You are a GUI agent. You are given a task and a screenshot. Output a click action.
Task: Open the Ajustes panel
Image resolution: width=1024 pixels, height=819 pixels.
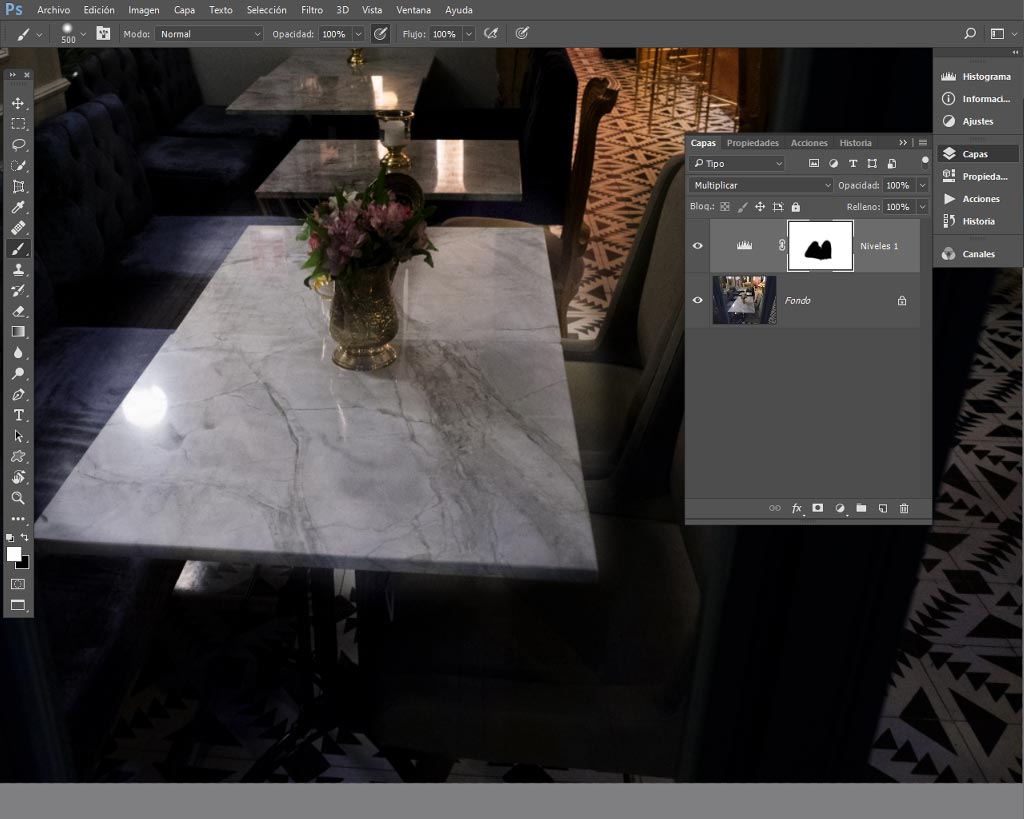tap(977, 121)
